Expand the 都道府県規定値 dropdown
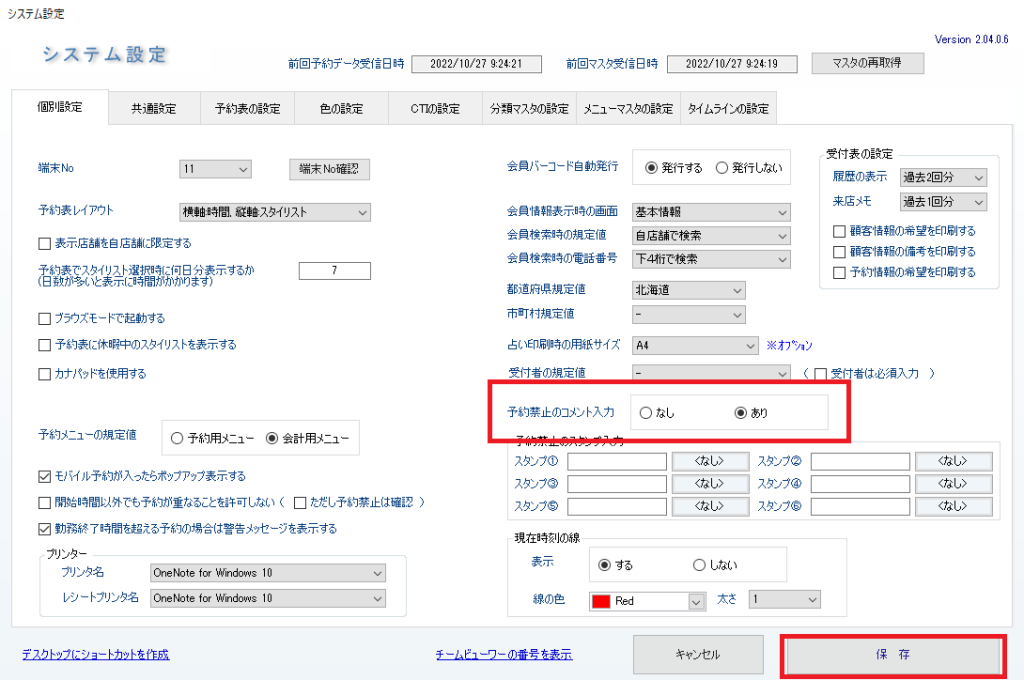Screen dimensions: 1024x680 688,290
